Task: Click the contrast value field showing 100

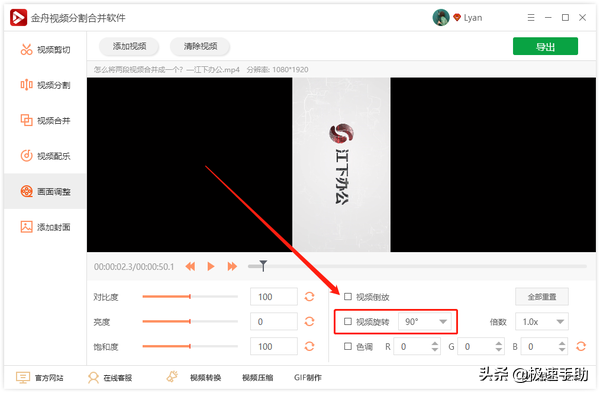Action: tap(274, 297)
